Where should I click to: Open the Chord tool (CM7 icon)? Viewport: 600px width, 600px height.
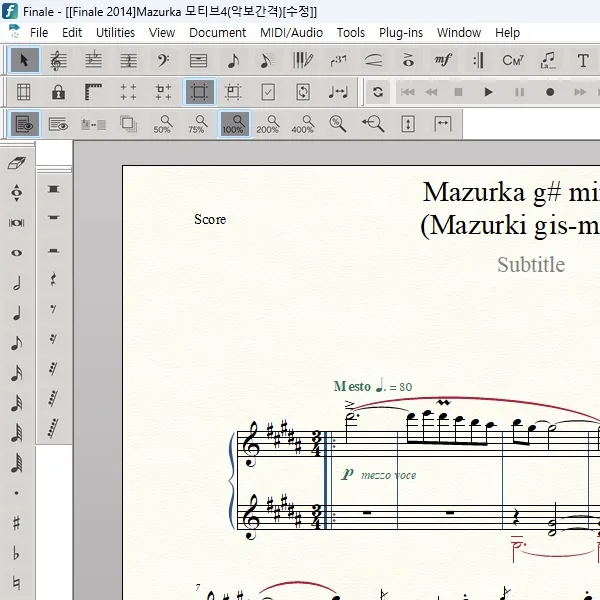513,61
